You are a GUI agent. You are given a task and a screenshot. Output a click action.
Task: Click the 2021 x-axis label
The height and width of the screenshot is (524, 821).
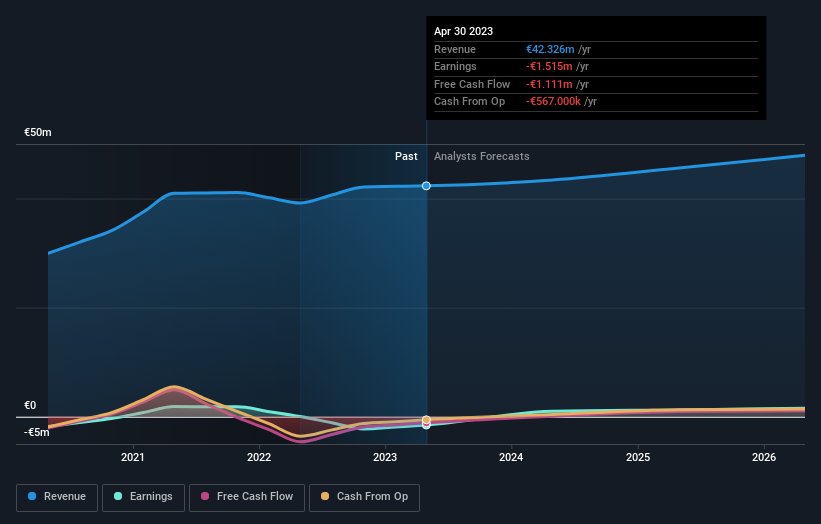coord(132,457)
